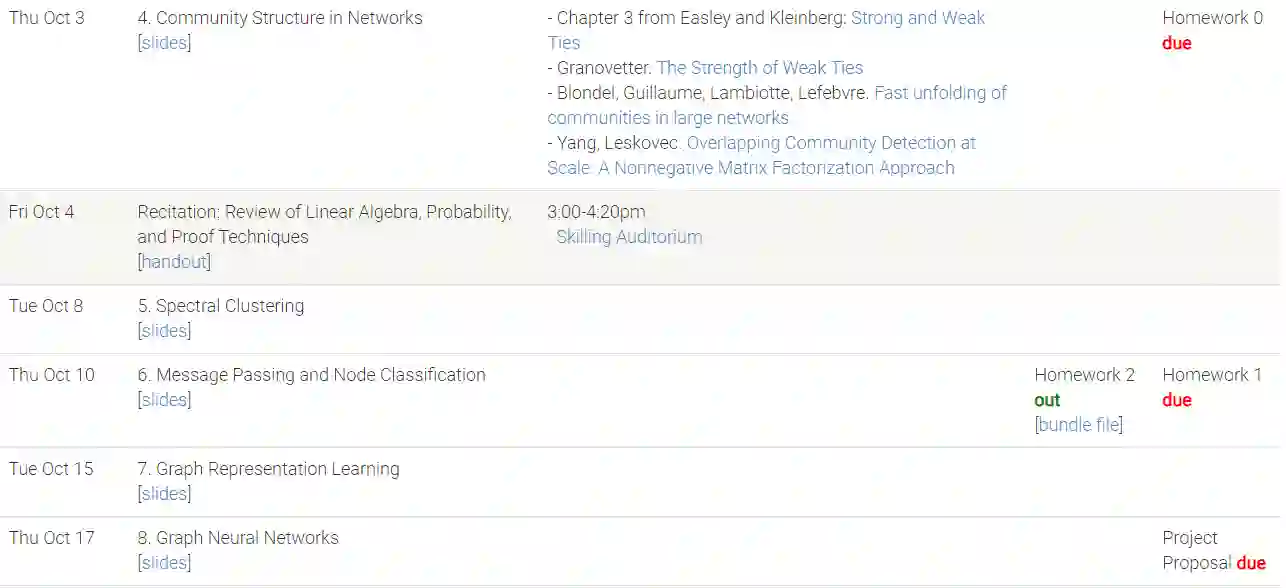
Task: Click the 3:00-4:20pm recitation time
Action: (596, 212)
